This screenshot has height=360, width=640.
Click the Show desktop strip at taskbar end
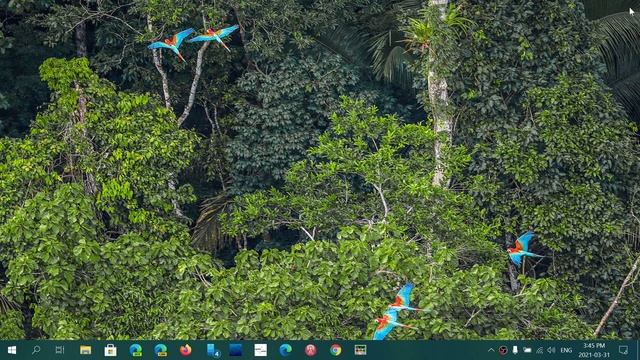pyautogui.click(x=638, y=350)
